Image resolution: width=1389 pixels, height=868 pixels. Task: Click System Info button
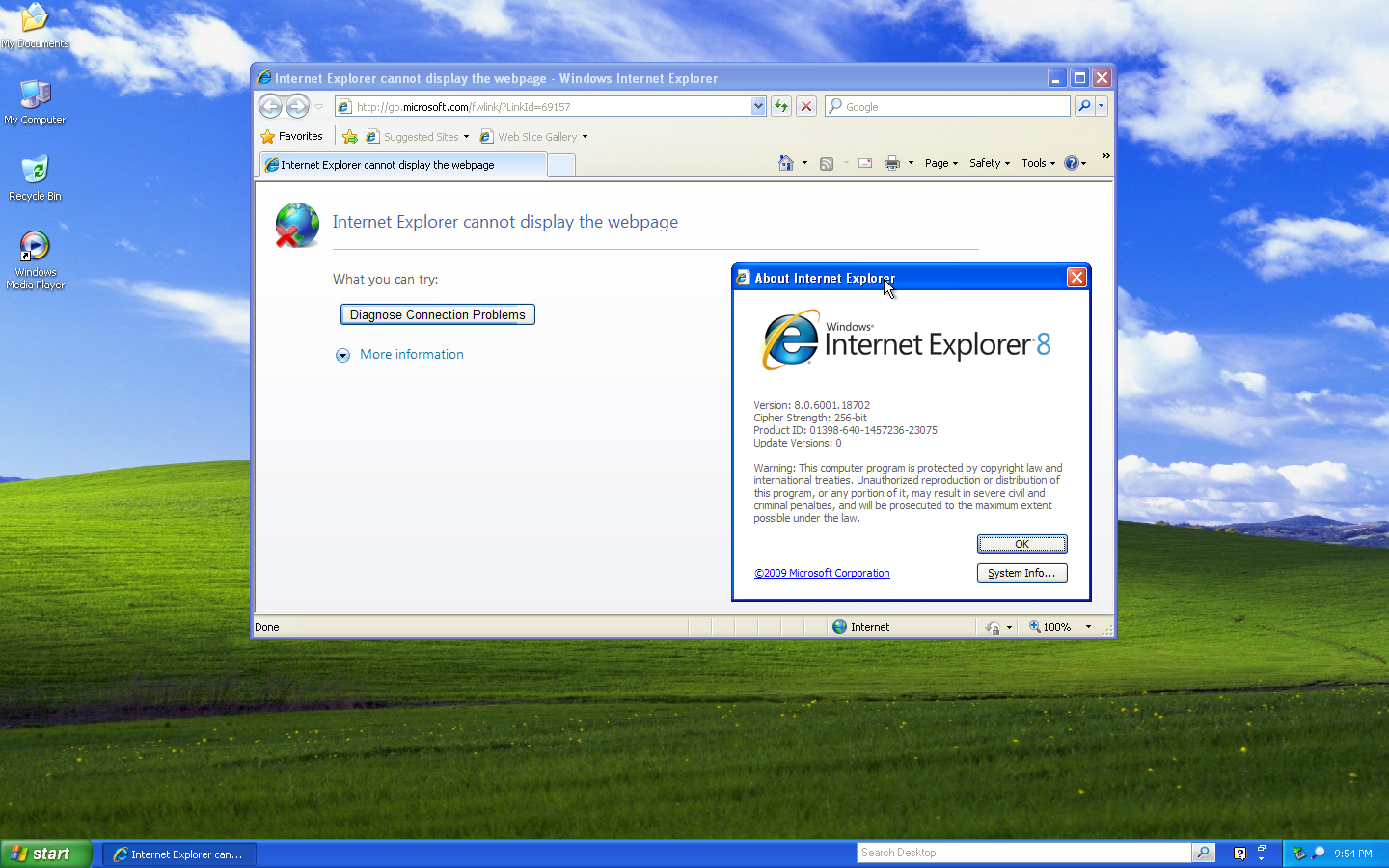pyautogui.click(x=1021, y=573)
